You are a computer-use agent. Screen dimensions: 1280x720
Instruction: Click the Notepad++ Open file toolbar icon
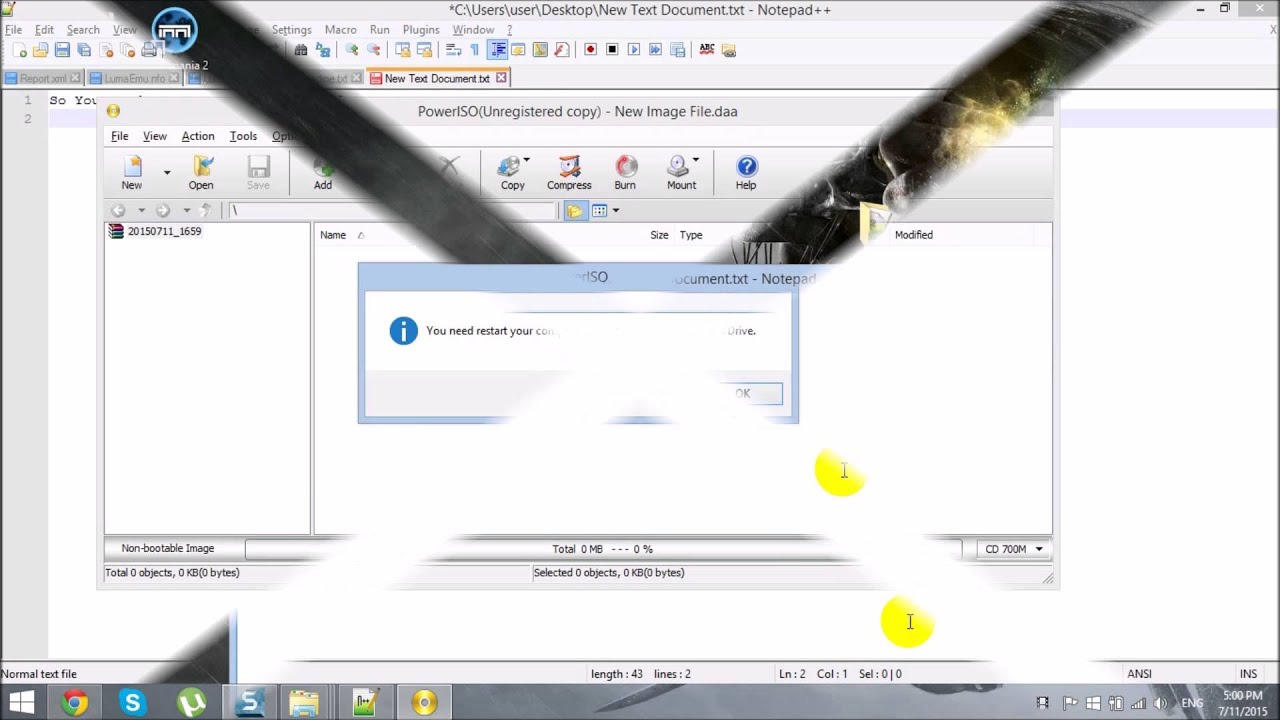40,50
